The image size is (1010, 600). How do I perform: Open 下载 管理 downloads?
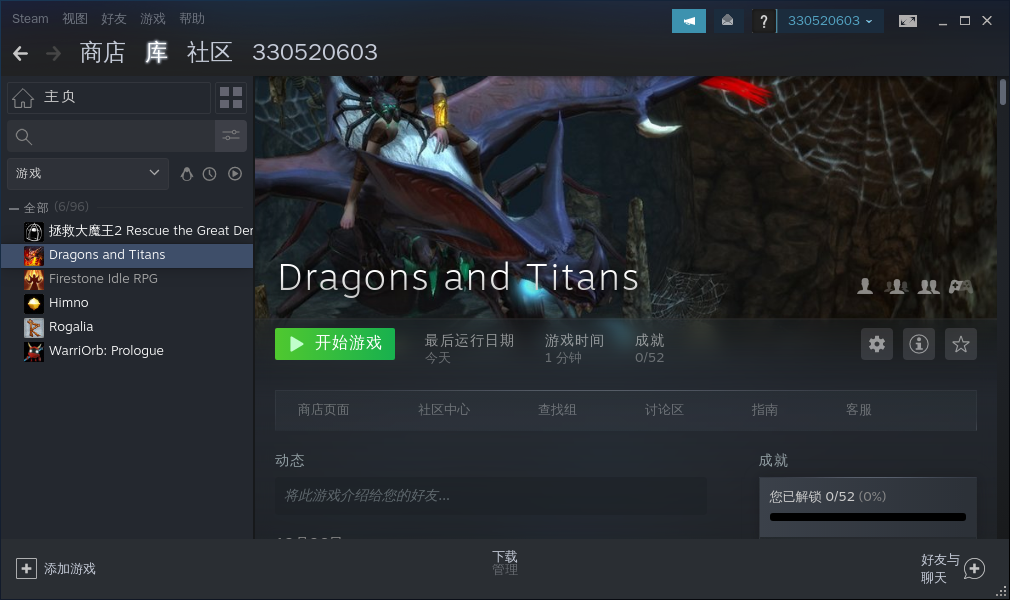(x=505, y=563)
